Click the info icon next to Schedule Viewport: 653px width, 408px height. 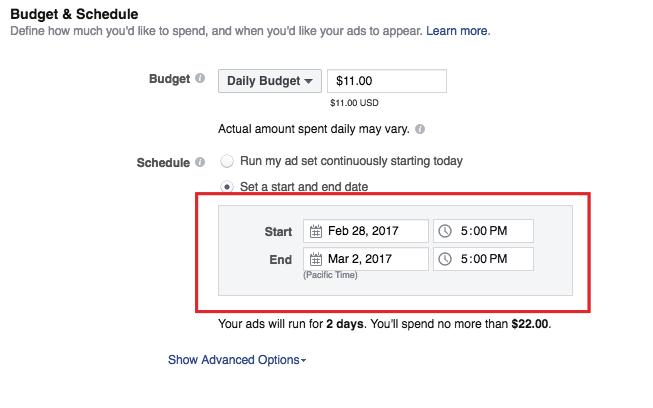click(x=200, y=161)
